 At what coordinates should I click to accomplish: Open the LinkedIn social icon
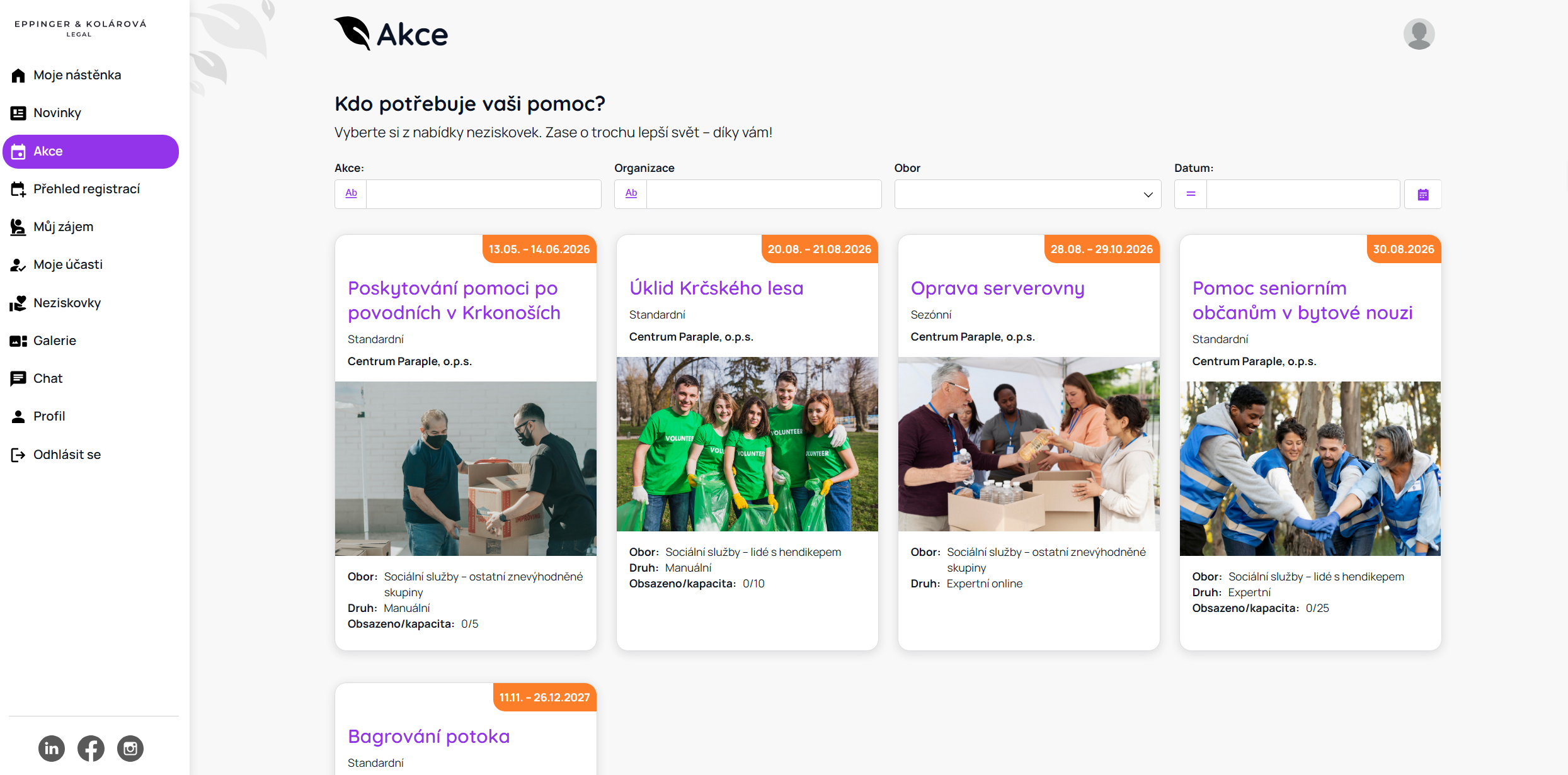[52, 748]
